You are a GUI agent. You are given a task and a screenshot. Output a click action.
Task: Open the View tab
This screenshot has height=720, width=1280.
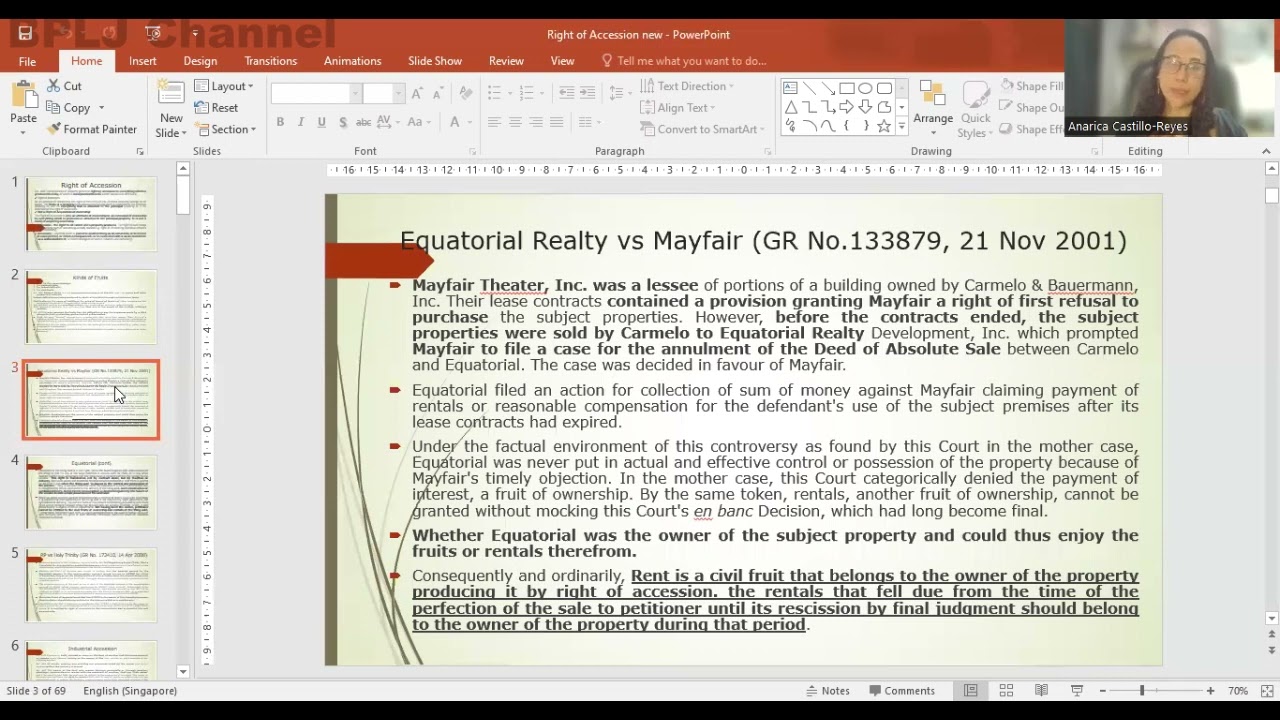tap(562, 61)
